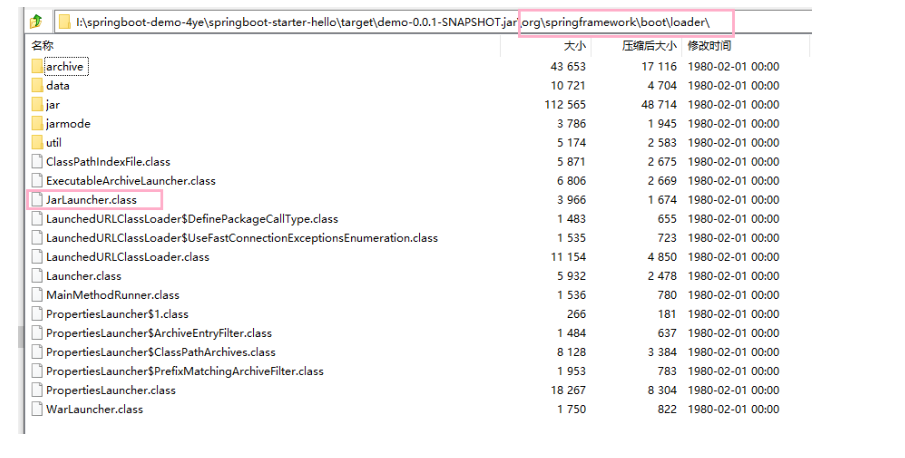The height and width of the screenshot is (458, 905).
Task: Select the data folder name
Action: (58, 85)
